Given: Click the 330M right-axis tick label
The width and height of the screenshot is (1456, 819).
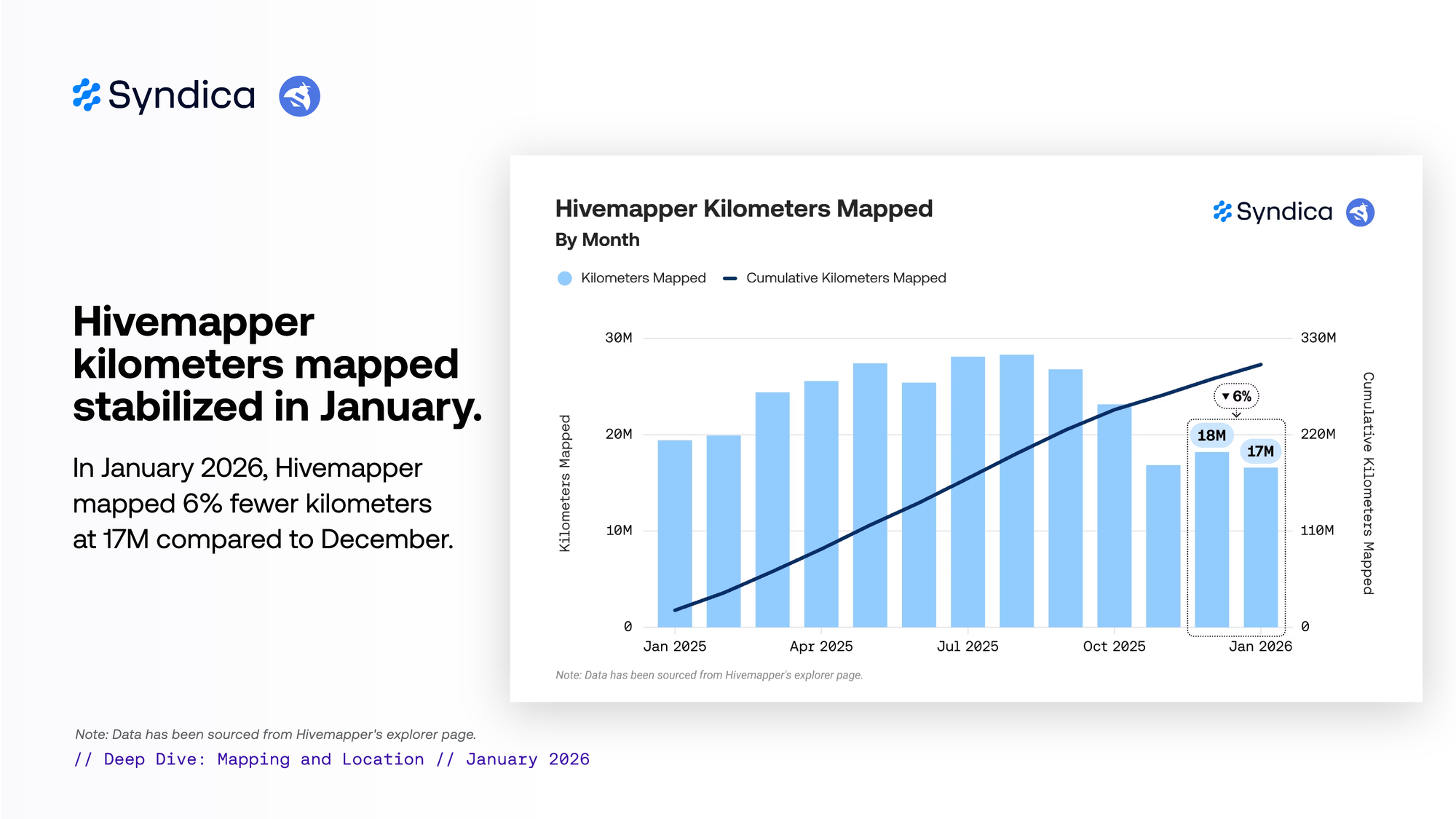Looking at the screenshot, I should (1318, 338).
